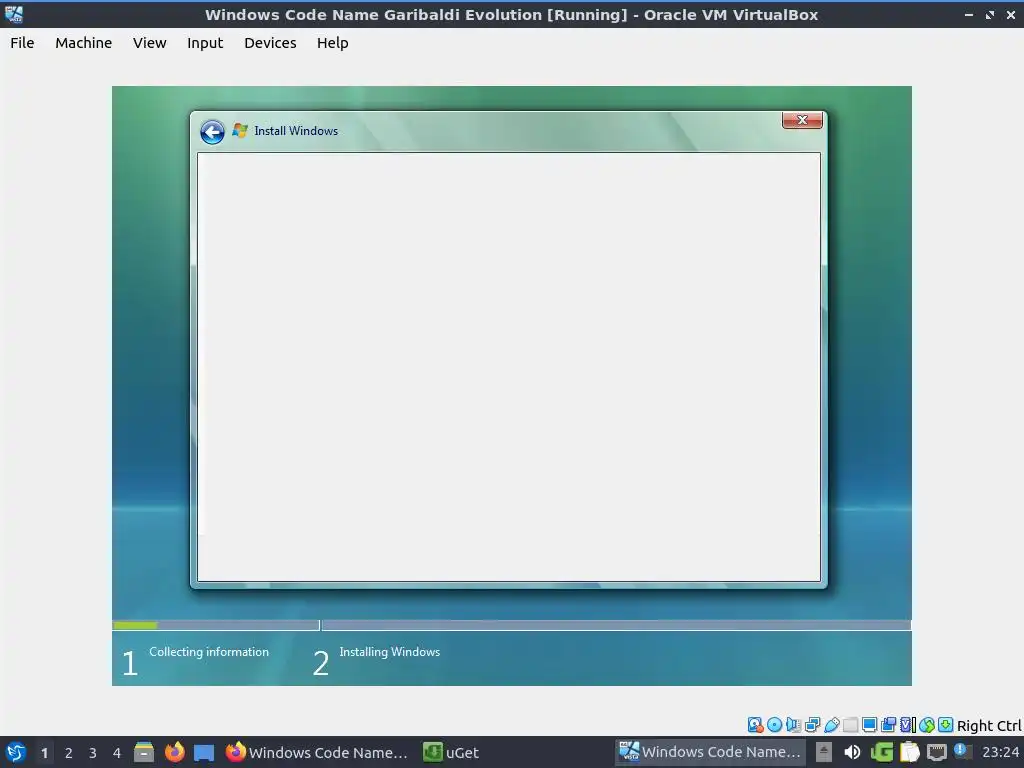The image size is (1024, 768).
Task: Select VirtualBox Windows Code Name taskbar button
Action: pyautogui.click(x=711, y=752)
